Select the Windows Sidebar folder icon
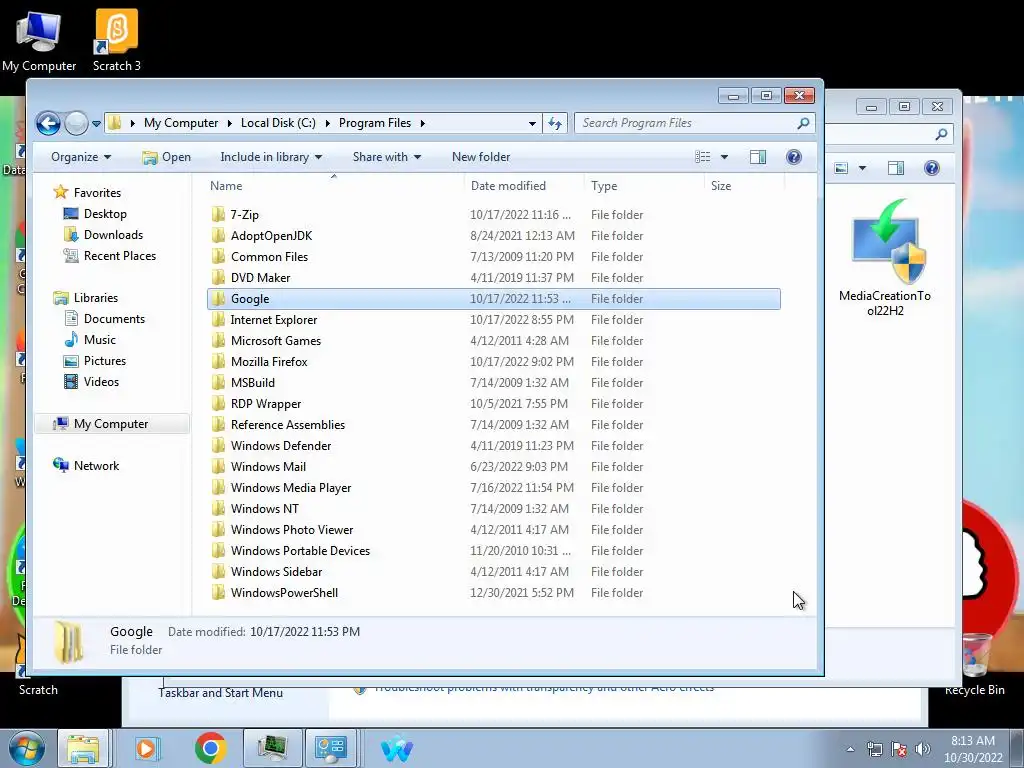The height and width of the screenshot is (768, 1024). tap(218, 571)
